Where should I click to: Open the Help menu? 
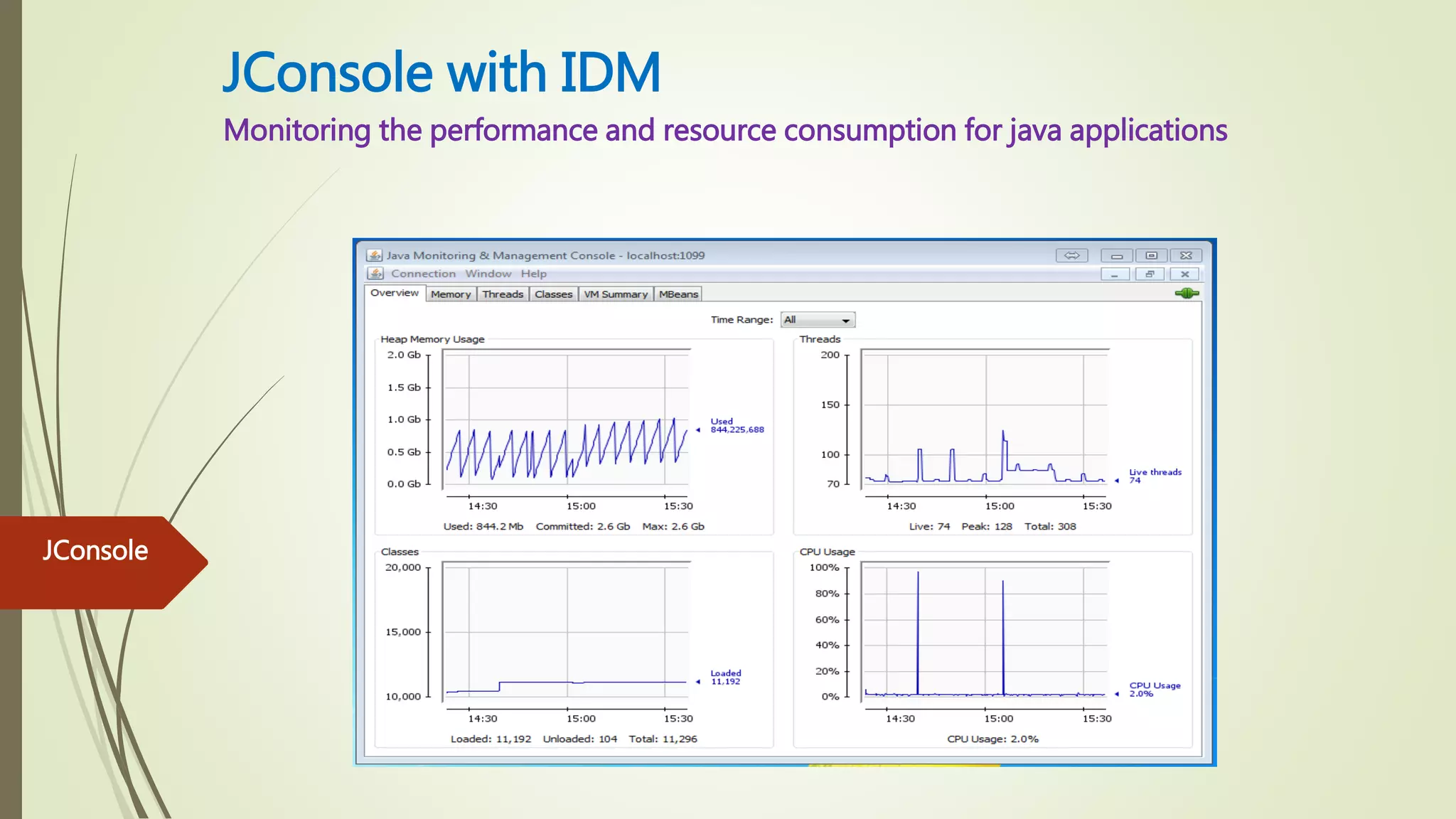[x=533, y=274]
